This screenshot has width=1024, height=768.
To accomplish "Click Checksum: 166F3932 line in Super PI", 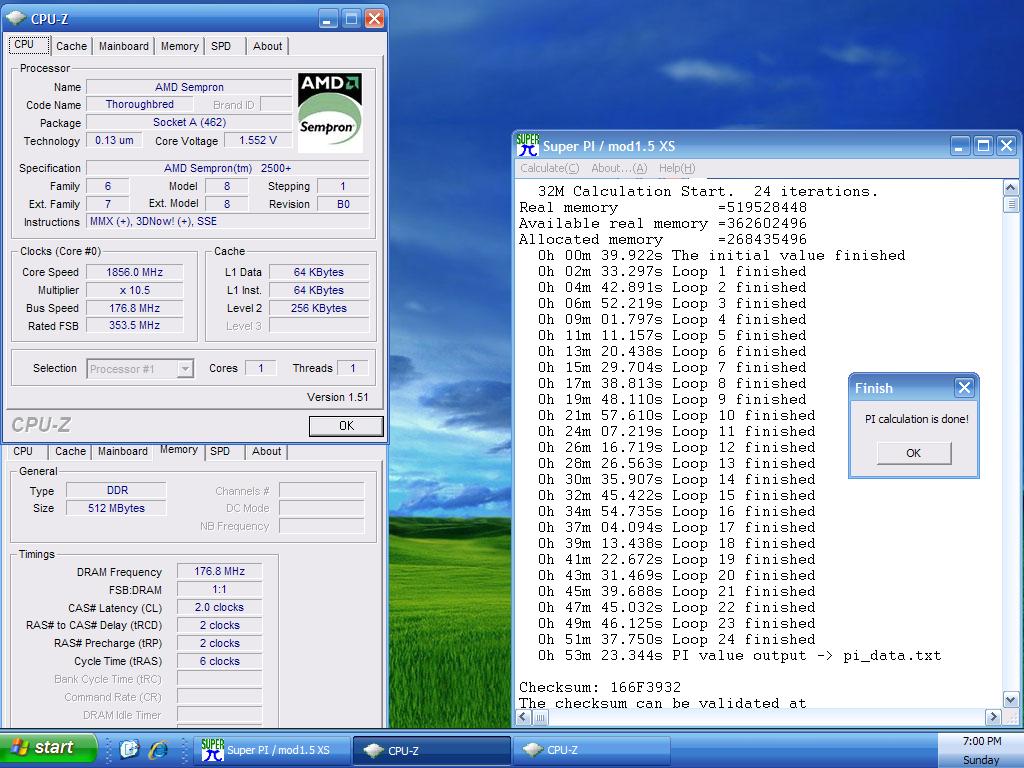I will point(600,687).
